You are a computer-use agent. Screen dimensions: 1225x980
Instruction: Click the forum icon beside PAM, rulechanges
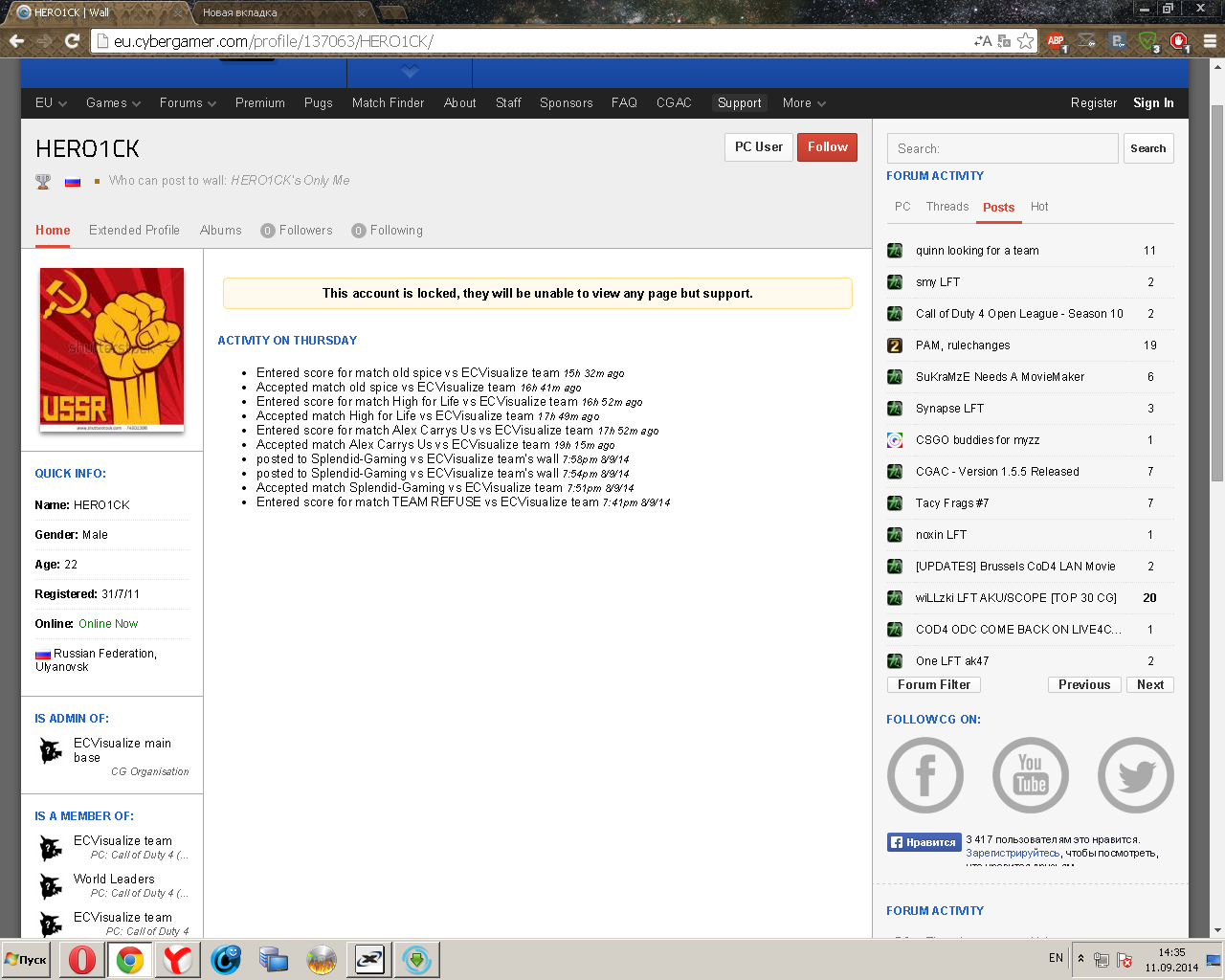point(895,345)
